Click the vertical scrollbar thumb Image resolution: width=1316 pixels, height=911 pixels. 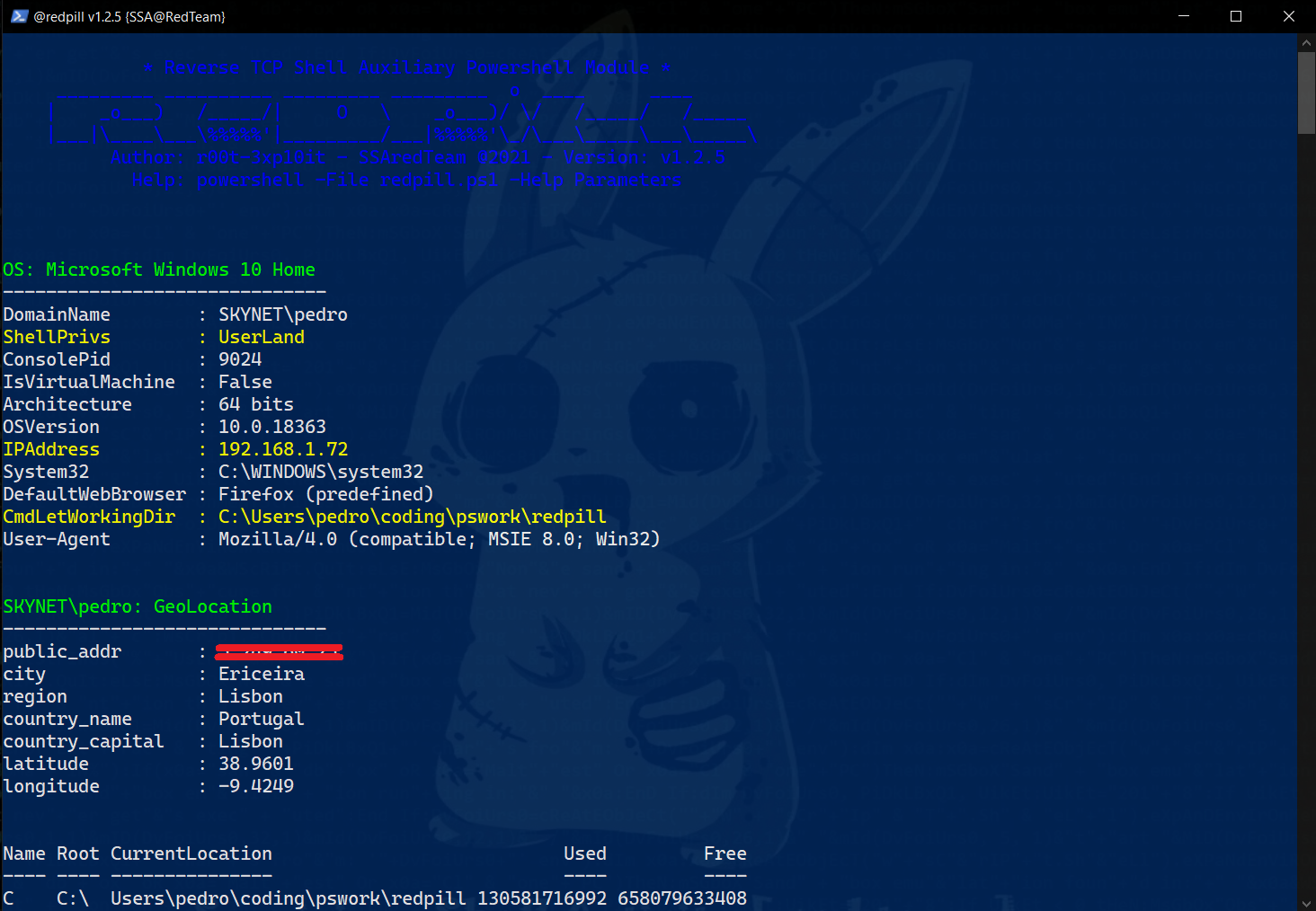pyautogui.click(x=1307, y=93)
